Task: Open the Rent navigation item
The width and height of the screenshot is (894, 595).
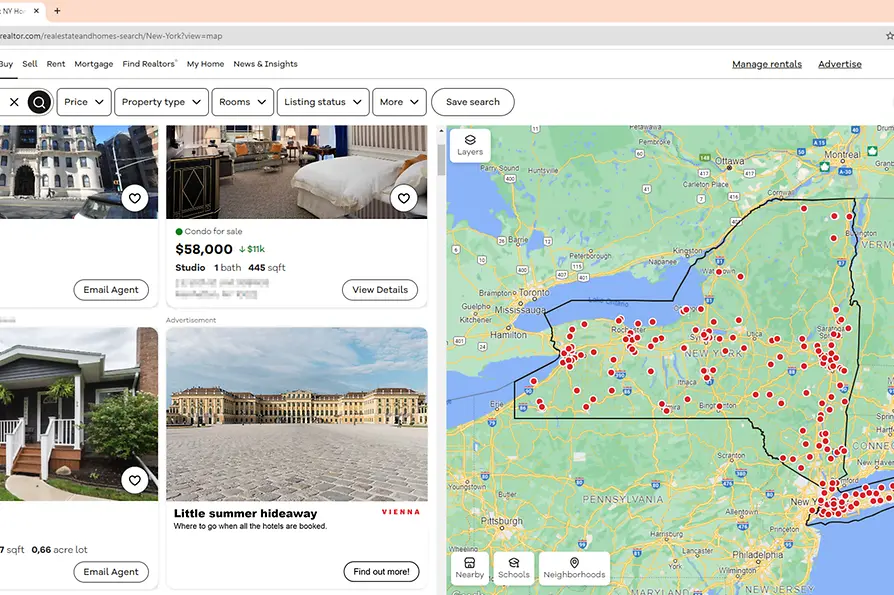Action: tap(56, 64)
